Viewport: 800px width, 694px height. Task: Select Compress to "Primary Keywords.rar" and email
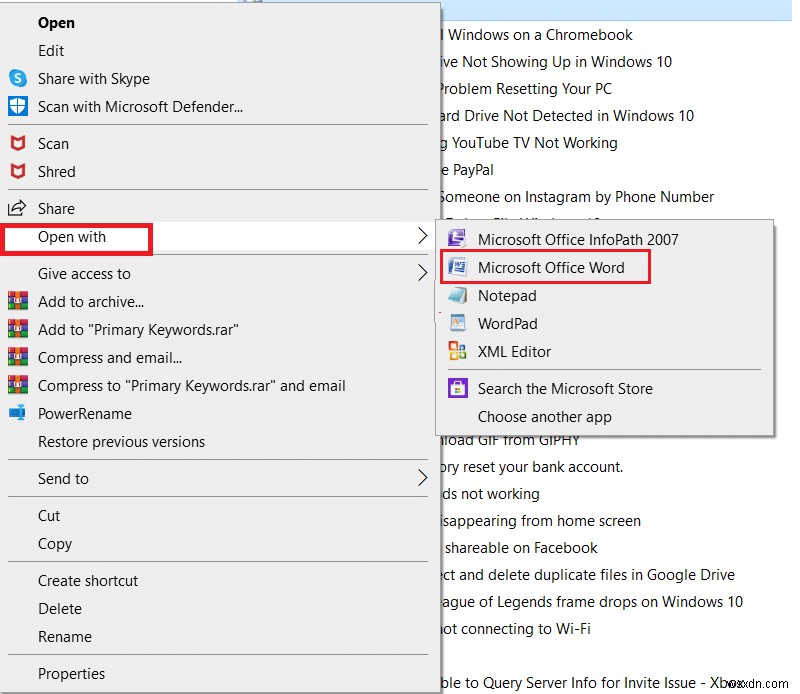point(219,386)
